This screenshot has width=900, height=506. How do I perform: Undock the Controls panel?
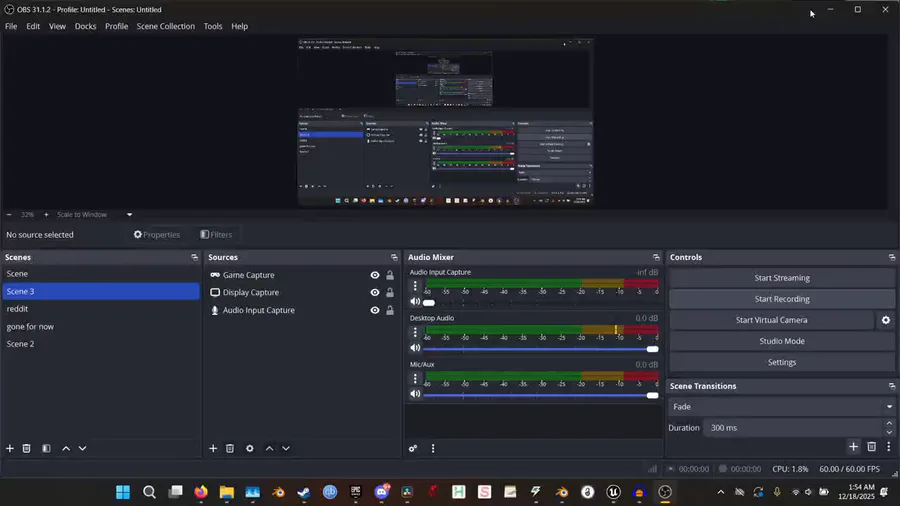[891, 257]
